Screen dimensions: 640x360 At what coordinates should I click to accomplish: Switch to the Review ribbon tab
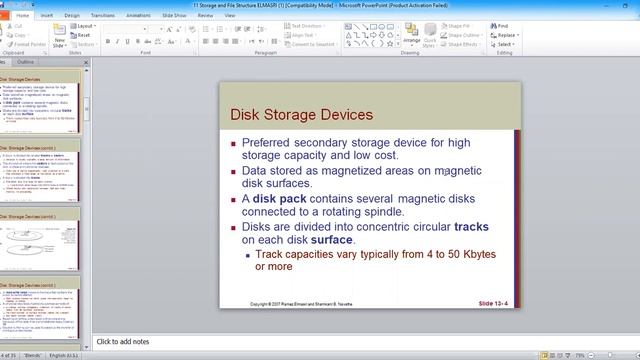(x=205, y=16)
